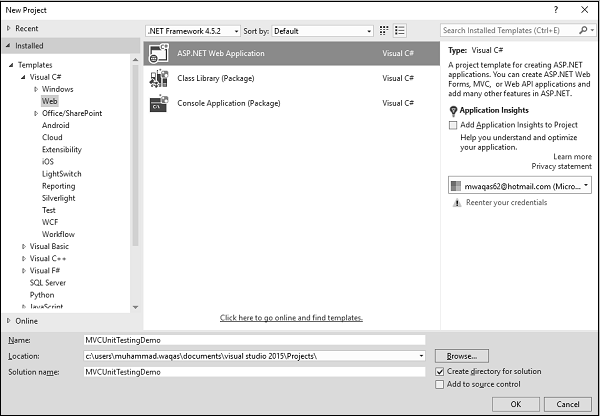The width and height of the screenshot is (600, 416).
Task: Click the Application Insights lightbulb icon
Action: (453, 111)
